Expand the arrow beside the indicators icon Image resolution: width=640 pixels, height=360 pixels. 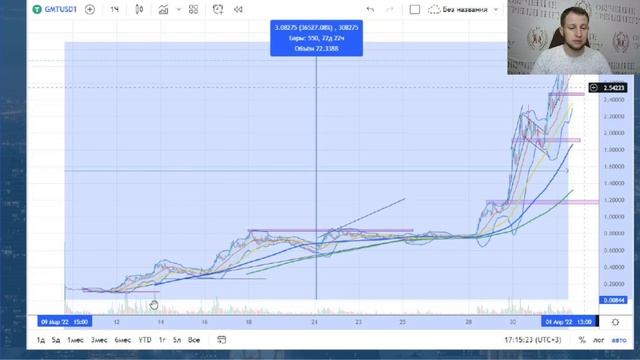pos(178,9)
